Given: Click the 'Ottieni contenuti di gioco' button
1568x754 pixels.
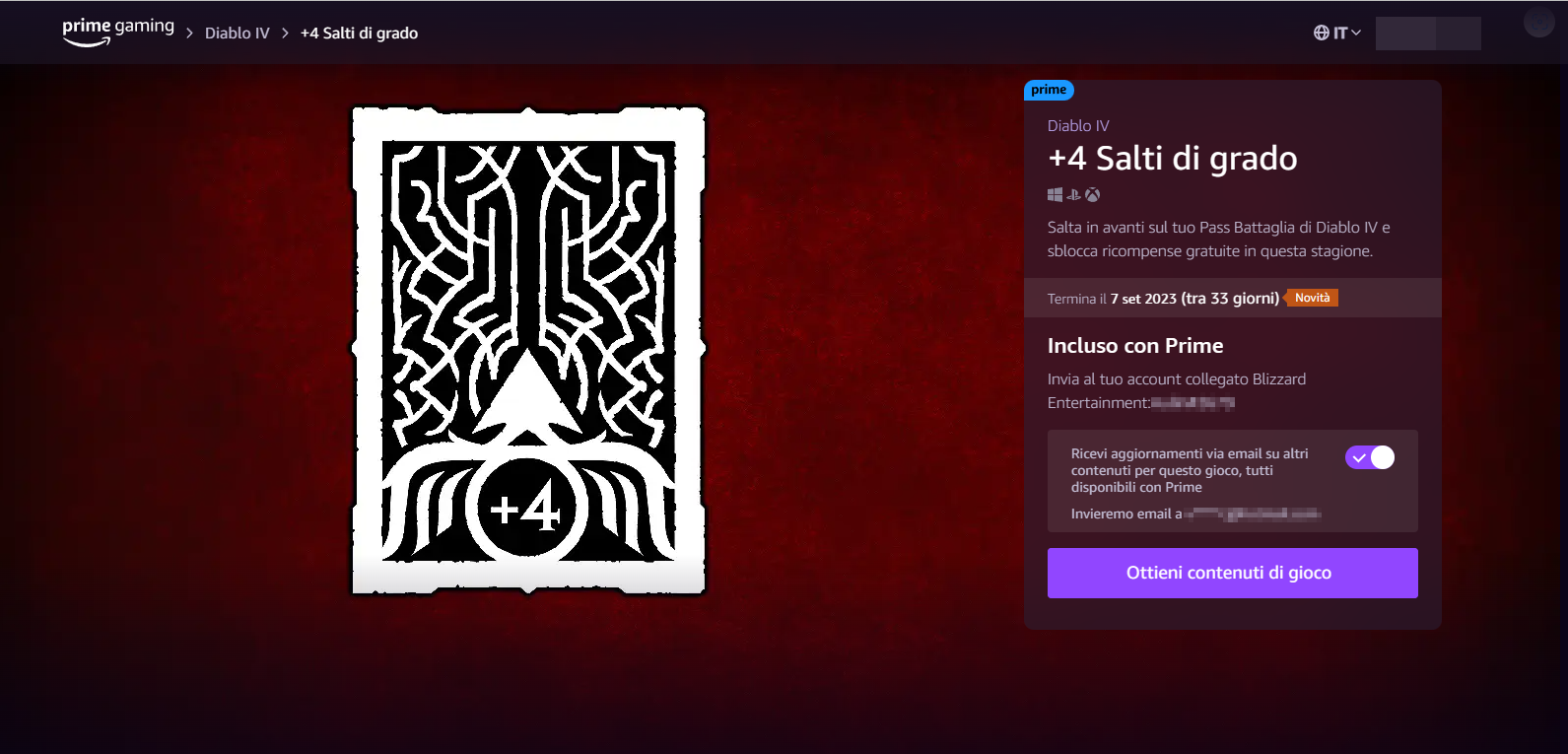Looking at the screenshot, I should coord(1232,573).
